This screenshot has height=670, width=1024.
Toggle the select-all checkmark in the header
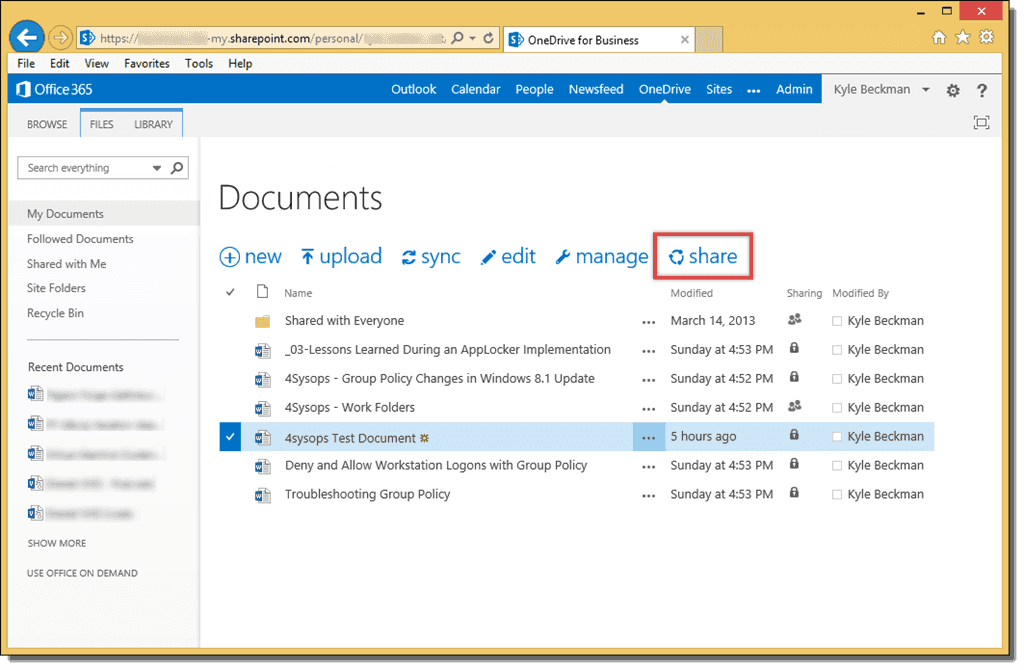(230, 292)
